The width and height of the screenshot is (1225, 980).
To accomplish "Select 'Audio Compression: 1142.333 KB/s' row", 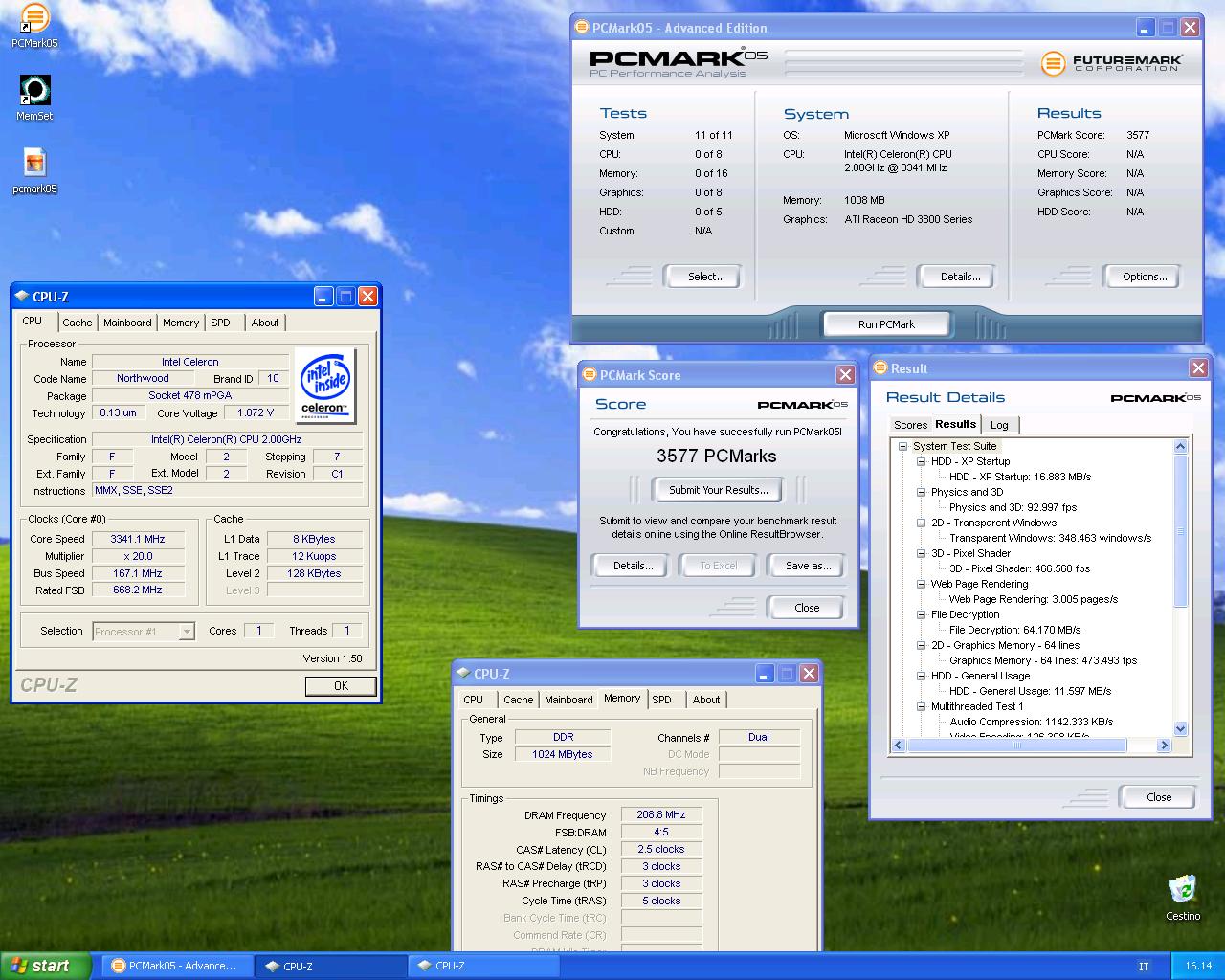I will (x=1031, y=722).
